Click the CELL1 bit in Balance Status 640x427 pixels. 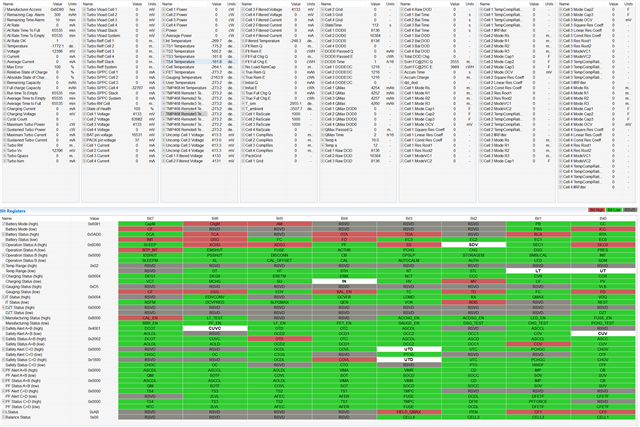(x=603, y=418)
